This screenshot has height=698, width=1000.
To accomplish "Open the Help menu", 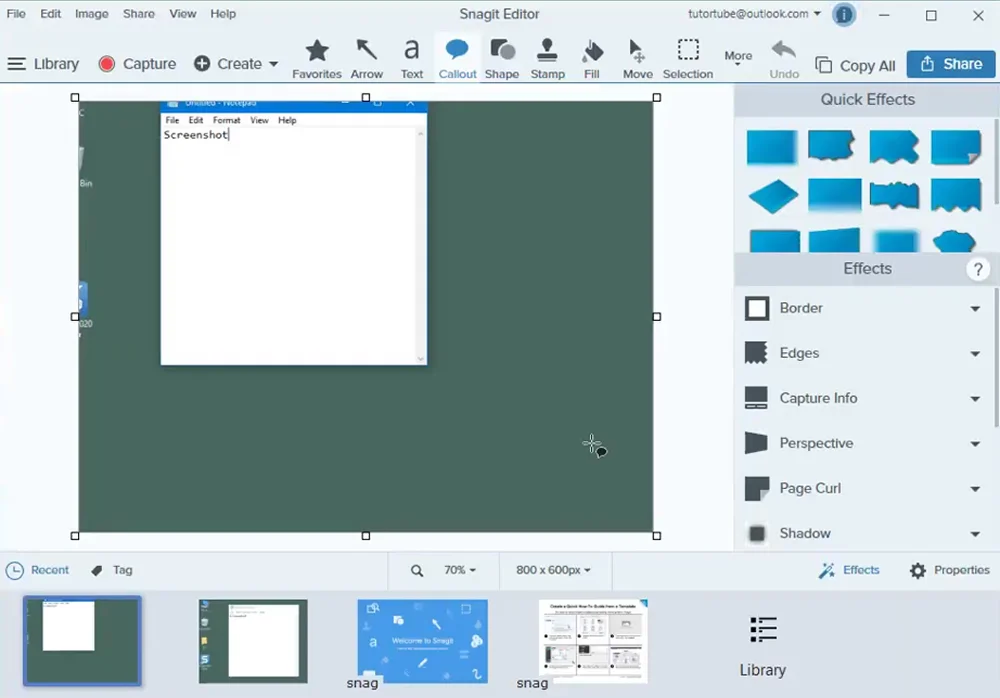I will [223, 14].
